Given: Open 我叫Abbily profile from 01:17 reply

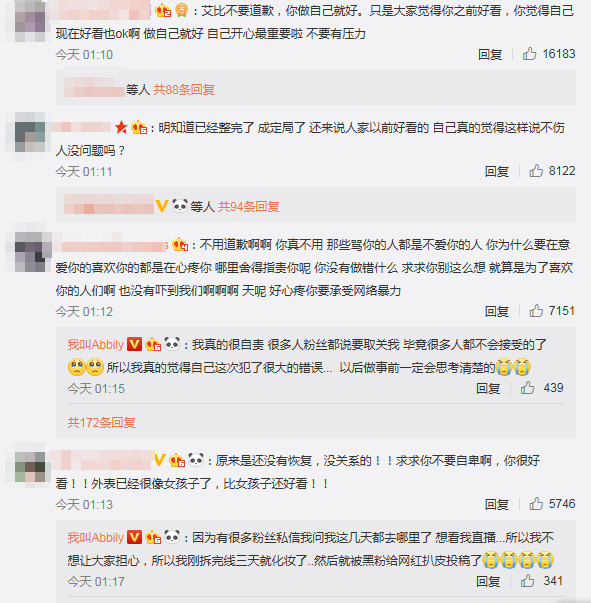Looking at the screenshot, I should tap(96, 537).
